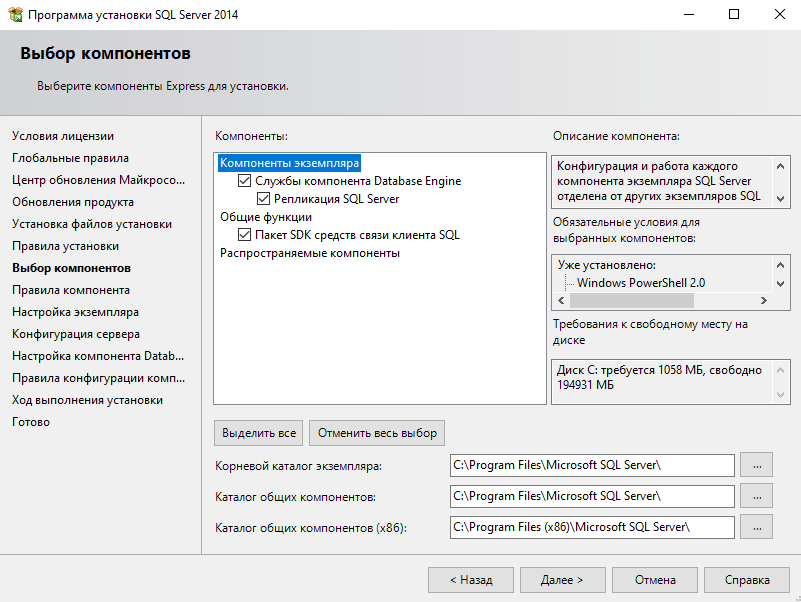Click the Корневой каталог экземпляра path field
This screenshot has height=602, width=801.
coord(592,465)
